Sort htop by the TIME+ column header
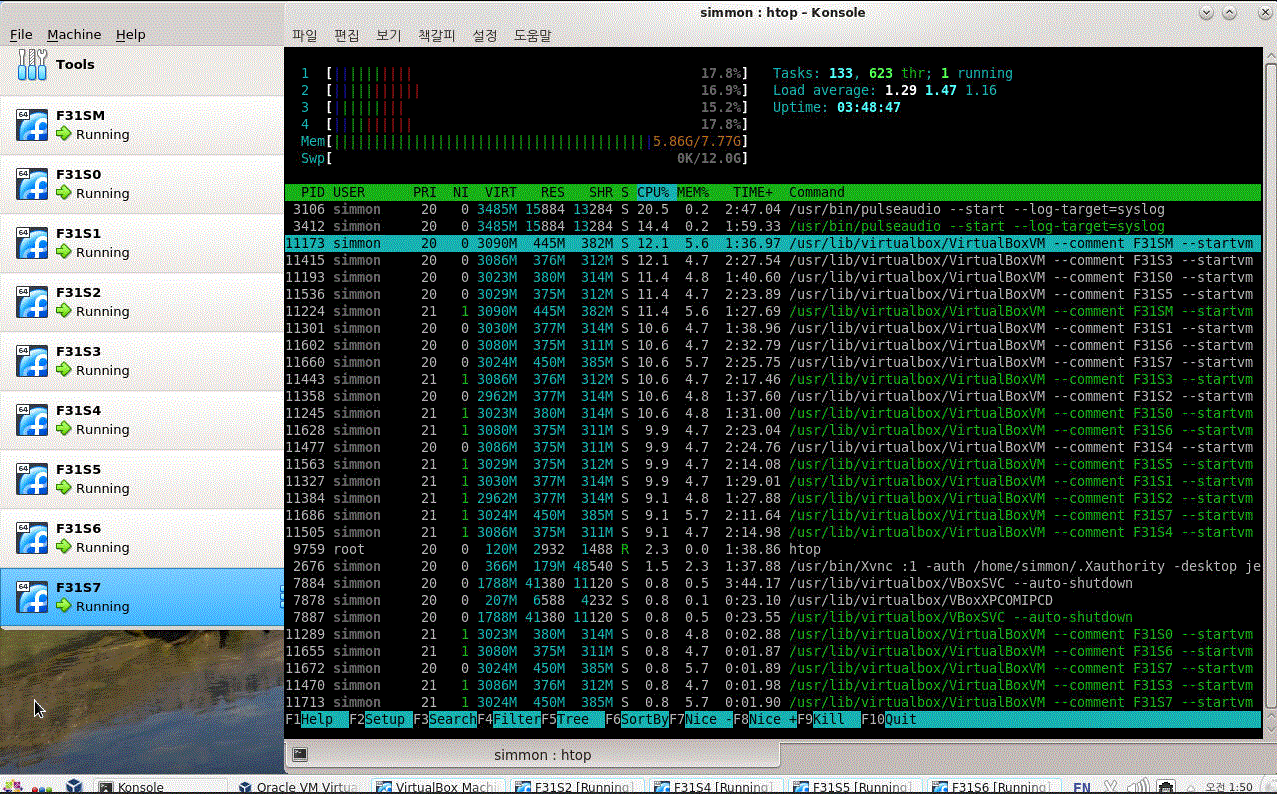This screenshot has height=794, width=1277. pos(753,192)
